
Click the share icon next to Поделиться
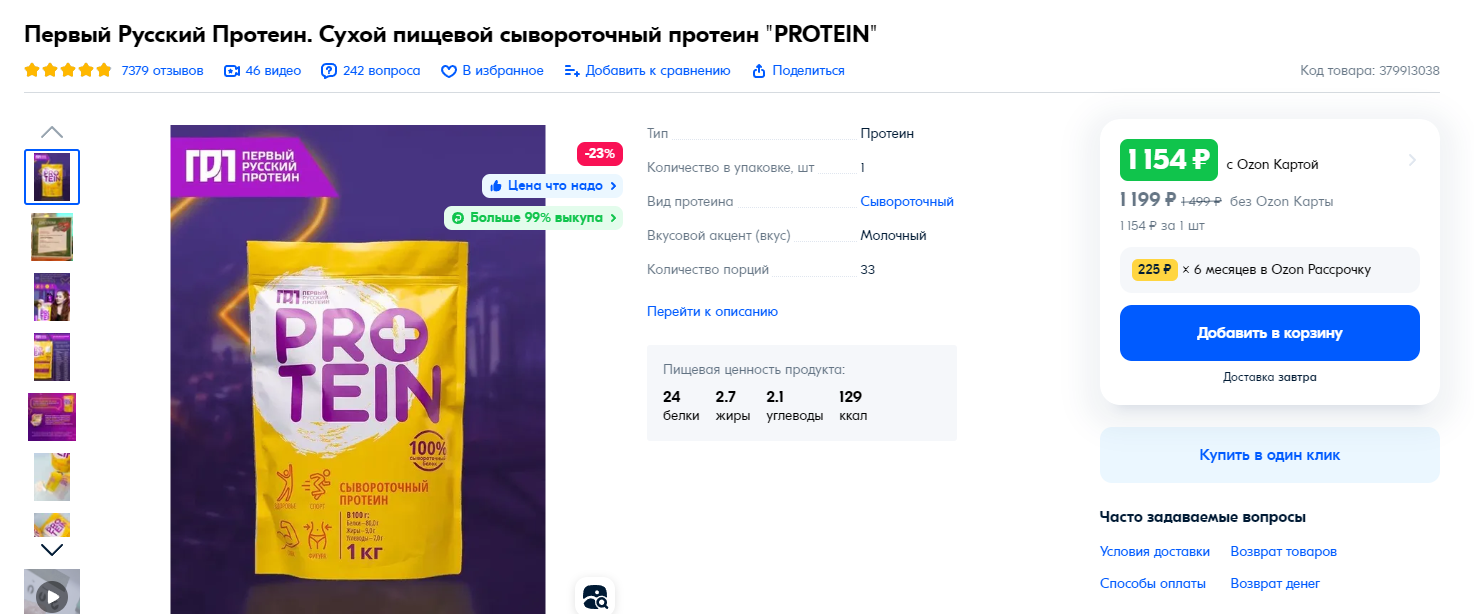759,71
